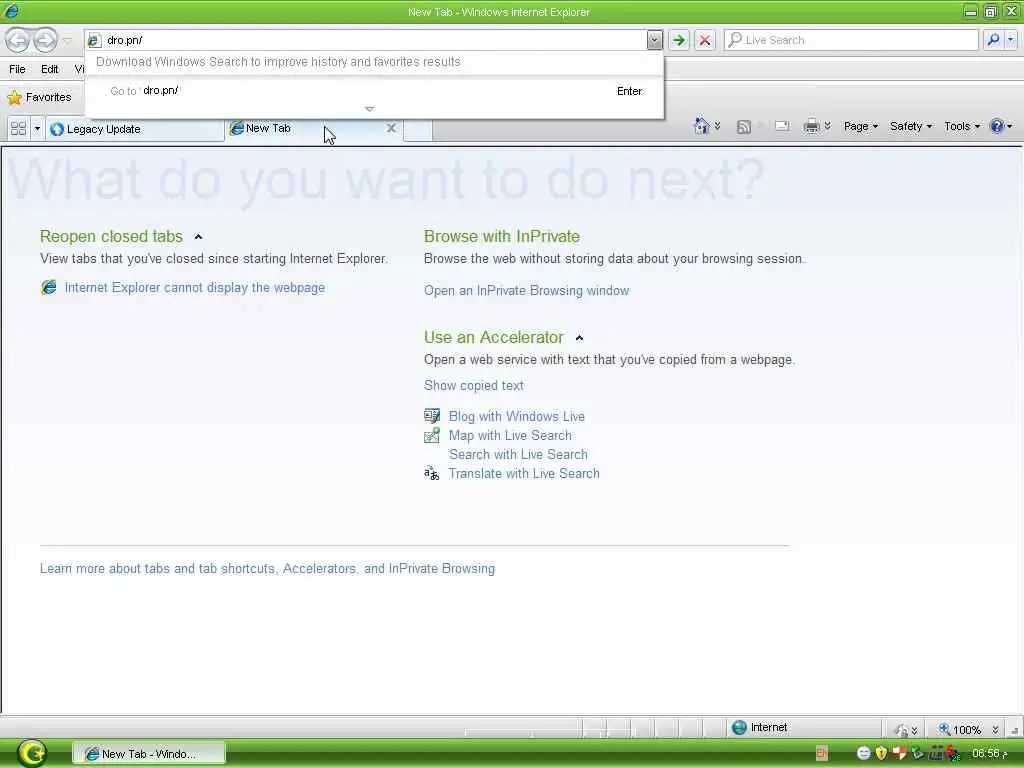Click the Forward navigation button
This screenshot has width=1024, height=768.
click(45, 40)
